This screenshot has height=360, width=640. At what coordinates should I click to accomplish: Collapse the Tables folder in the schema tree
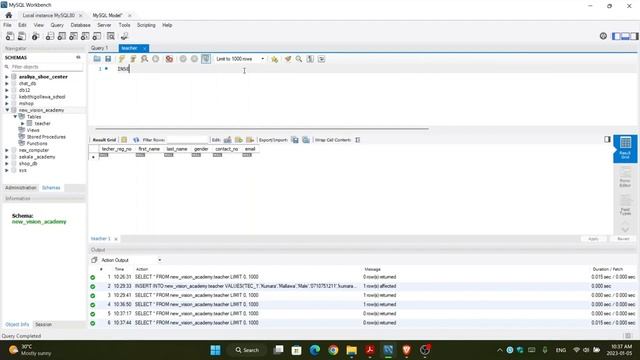(x=15, y=117)
